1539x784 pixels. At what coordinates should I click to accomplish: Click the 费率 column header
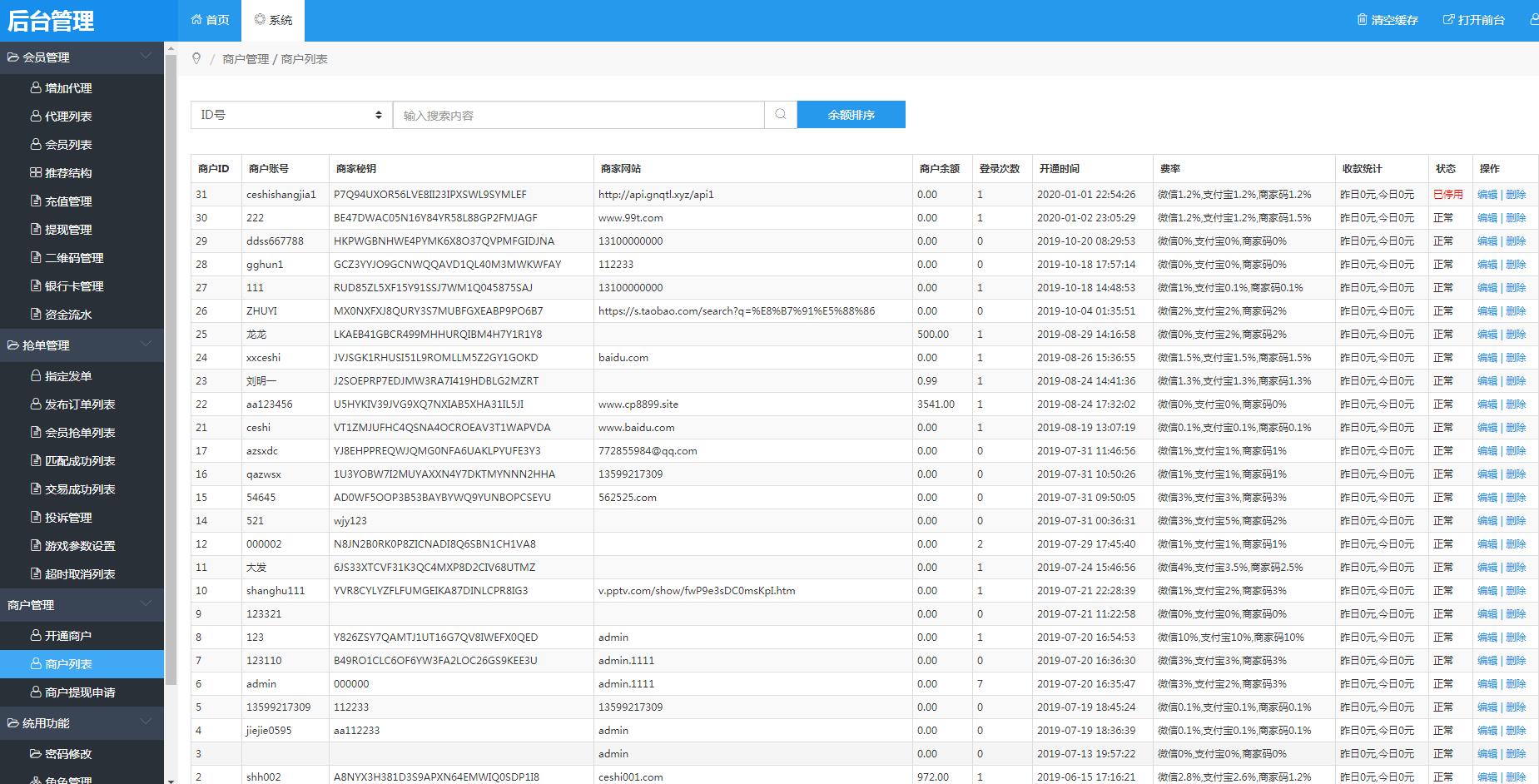(x=1170, y=168)
